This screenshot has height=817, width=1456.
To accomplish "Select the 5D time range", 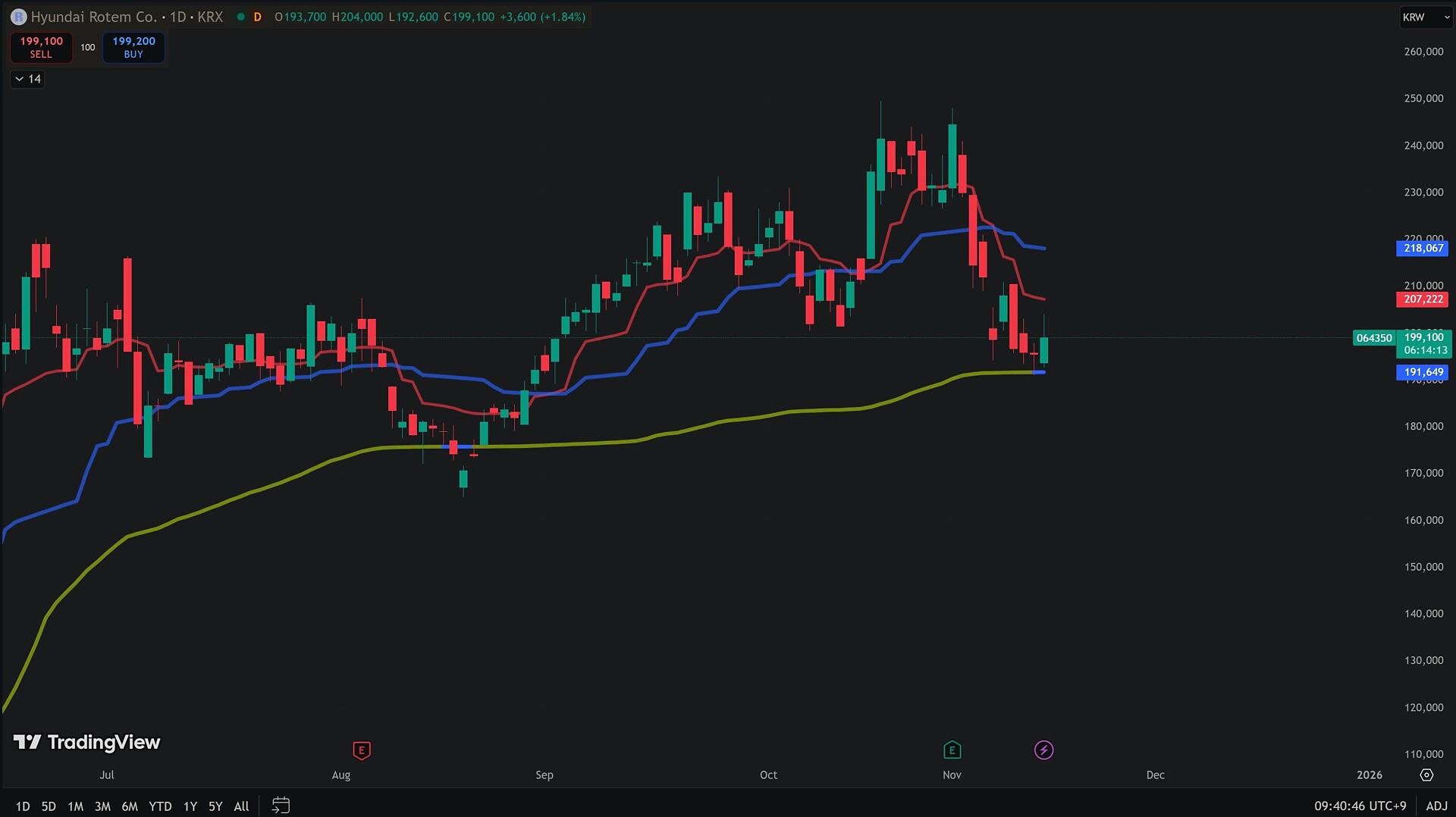I will point(49,806).
